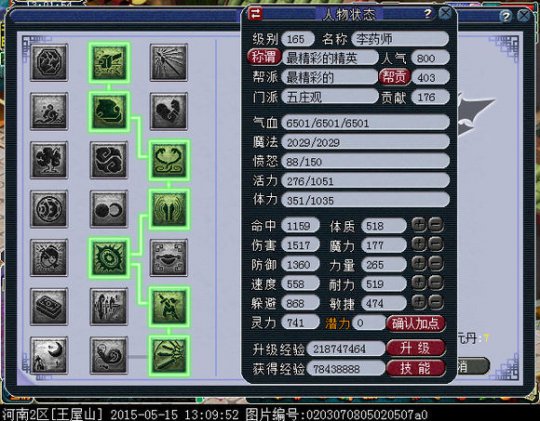Click the 门派 field showing 五庄观
The image size is (540, 421).
(x=330, y=97)
